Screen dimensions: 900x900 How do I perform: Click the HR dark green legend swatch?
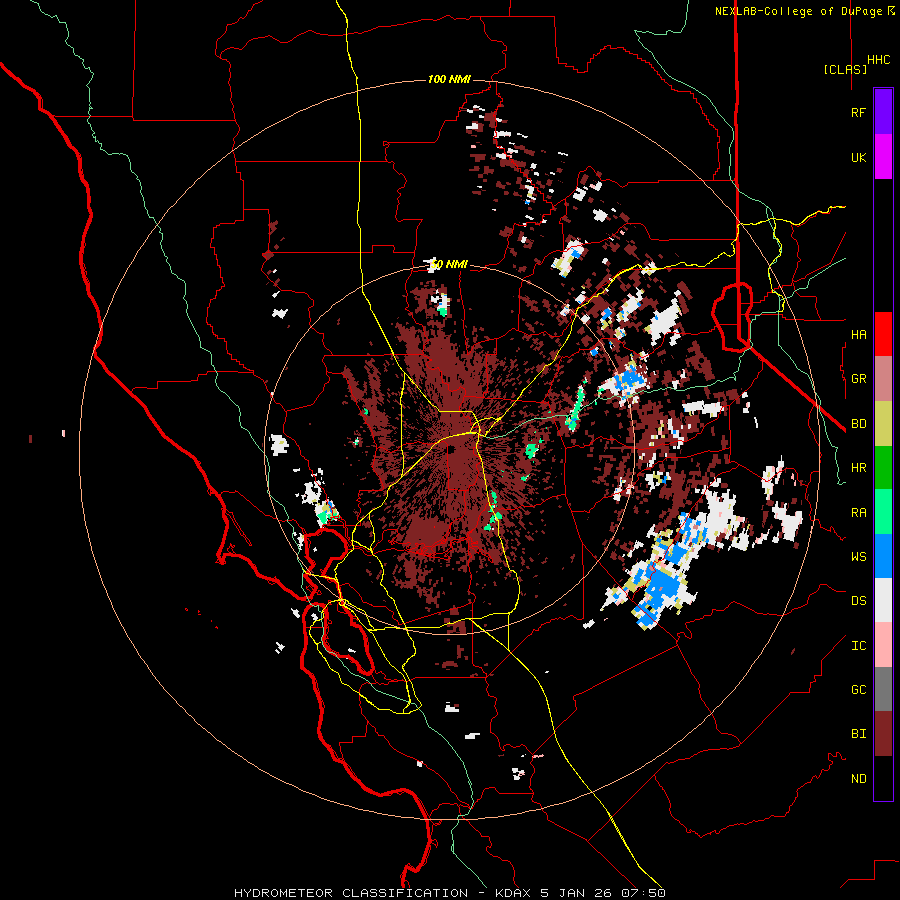tap(883, 468)
